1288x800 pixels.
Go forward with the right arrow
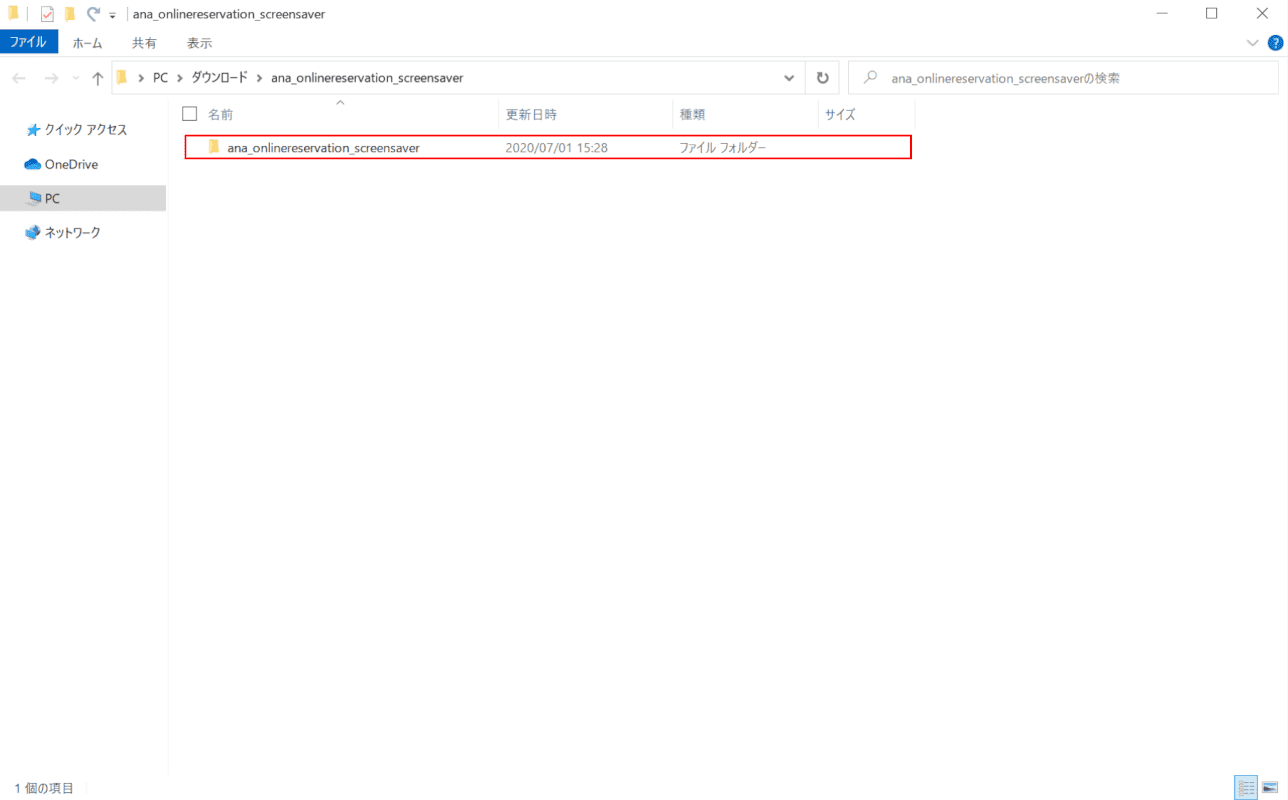pyautogui.click(x=52, y=78)
